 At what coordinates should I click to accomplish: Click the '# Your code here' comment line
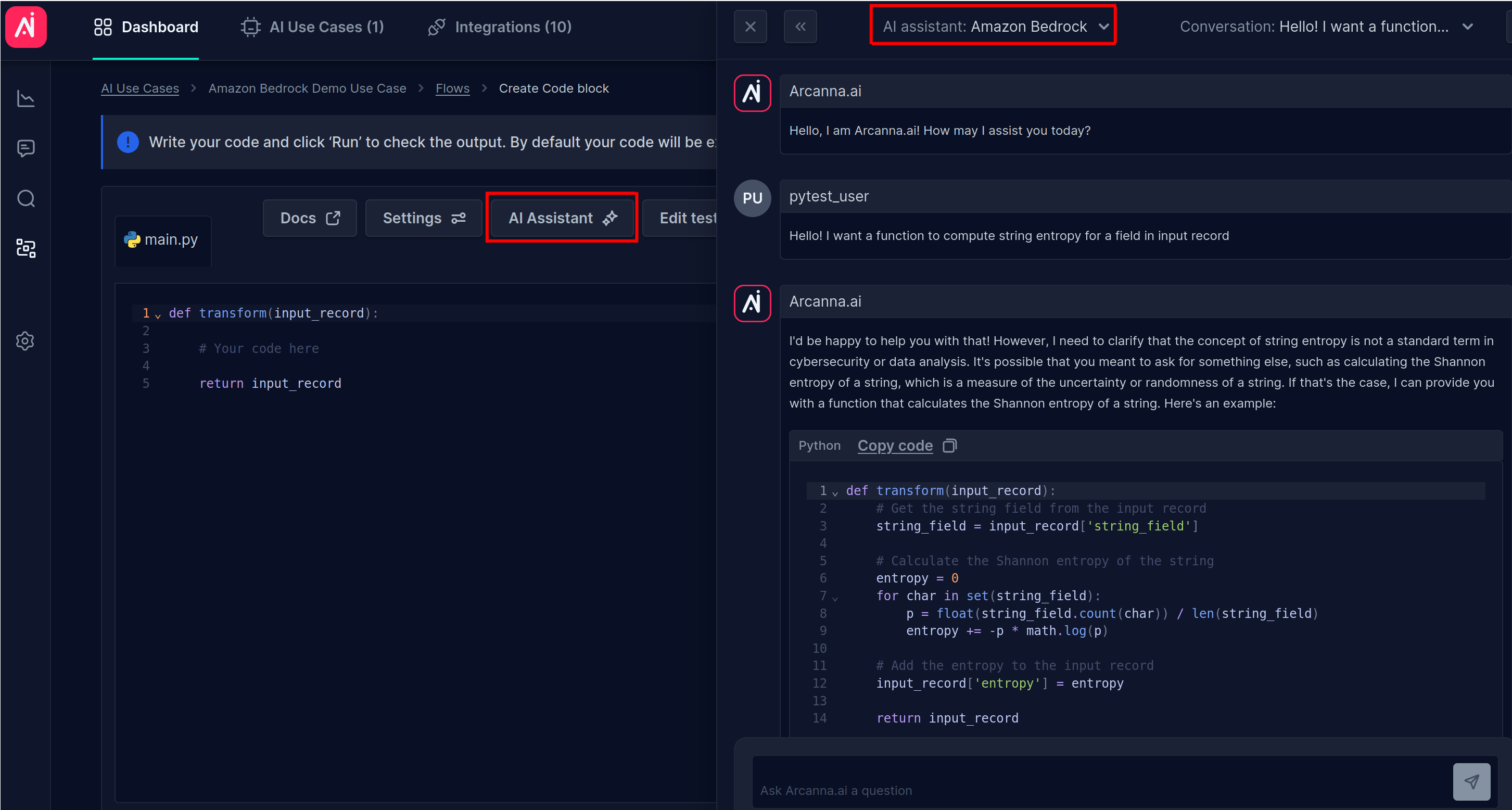point(259,348)
